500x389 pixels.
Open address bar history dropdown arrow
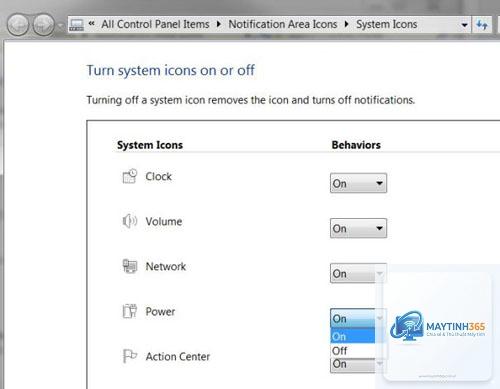click(x=464, y=25)
